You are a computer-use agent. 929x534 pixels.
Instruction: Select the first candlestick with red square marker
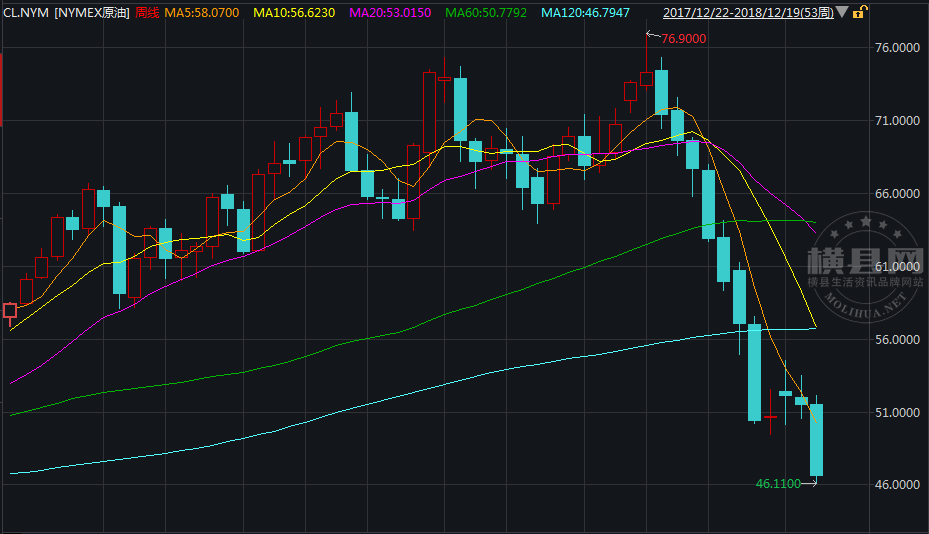click(x=9, y=311)
